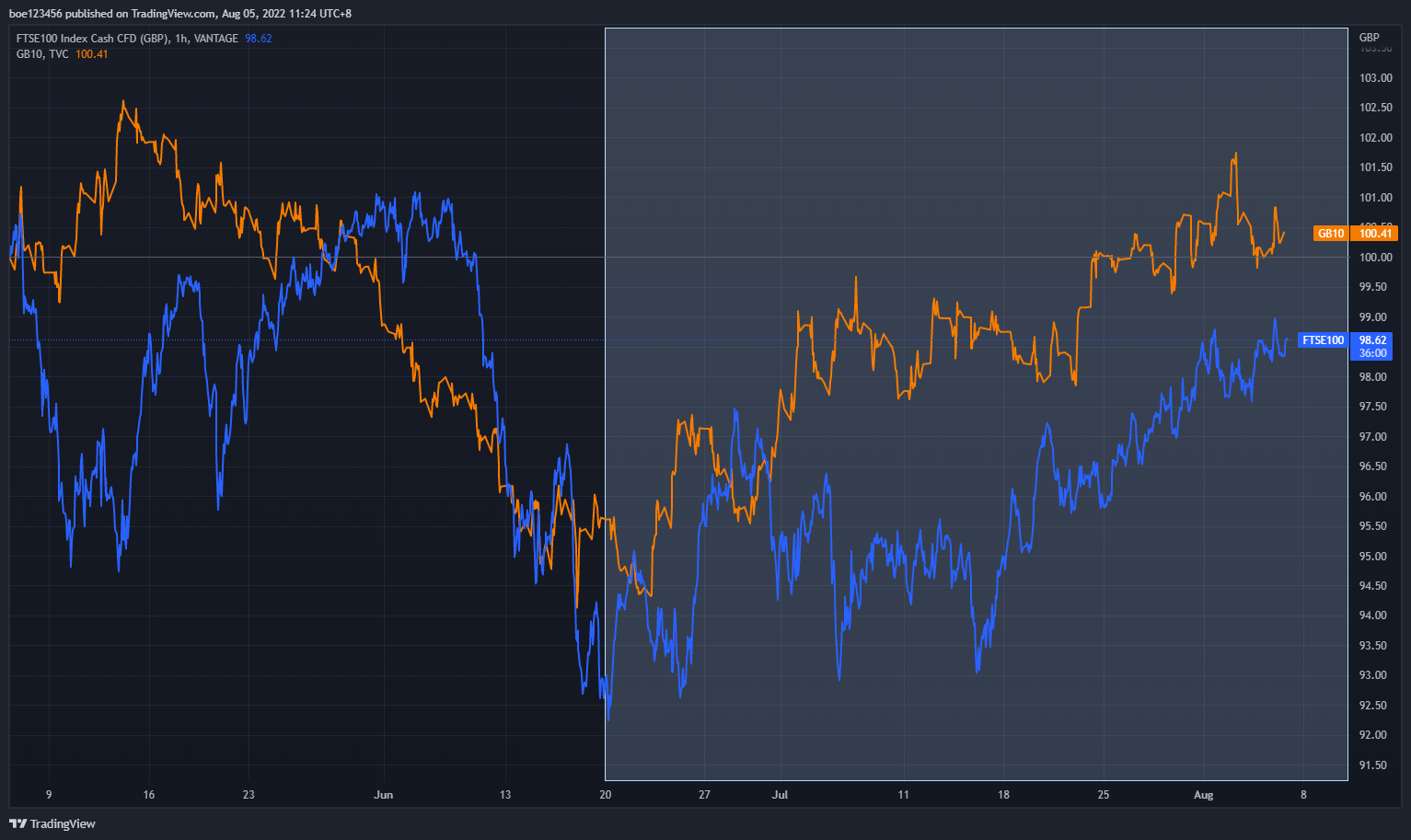The height and width of the screenshot is (840, 1411).
Task: Click the FTSE100 Index Cash CFD legend title
Action: (92, 39)
